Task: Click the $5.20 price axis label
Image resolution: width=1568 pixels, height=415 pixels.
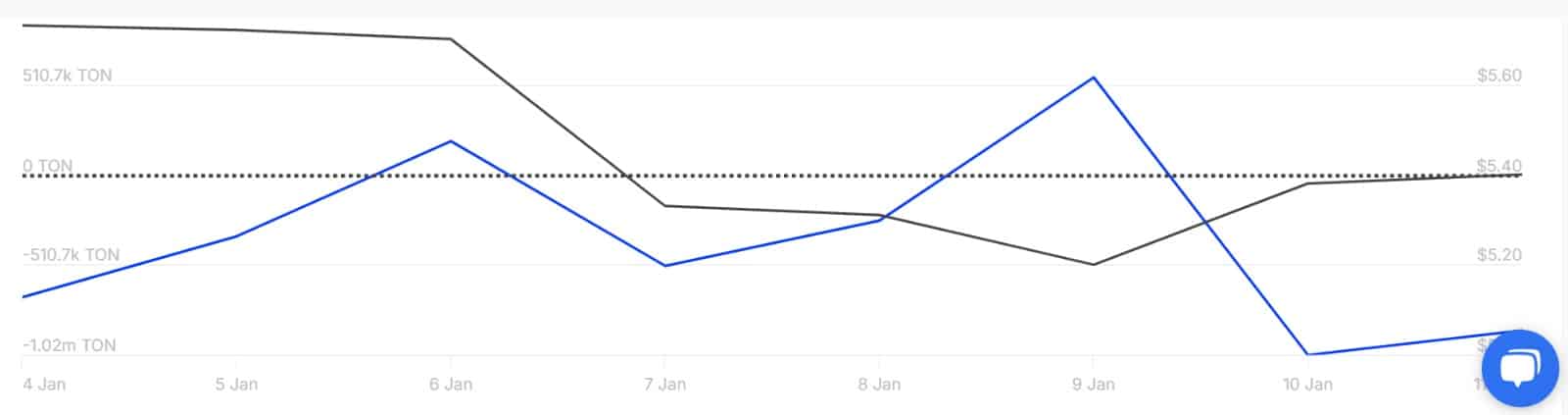Action: coord(1498,255)
